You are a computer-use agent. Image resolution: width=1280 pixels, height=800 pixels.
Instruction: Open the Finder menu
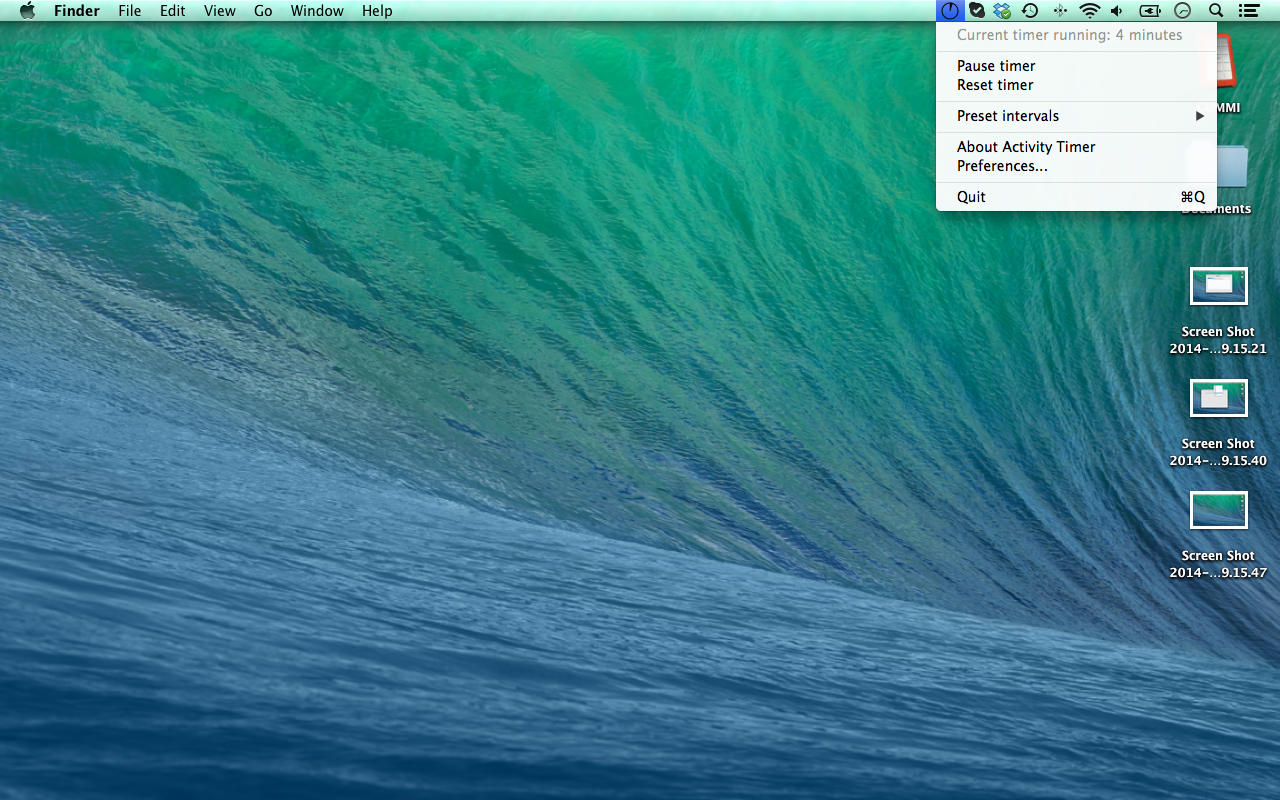click(77, 11)
